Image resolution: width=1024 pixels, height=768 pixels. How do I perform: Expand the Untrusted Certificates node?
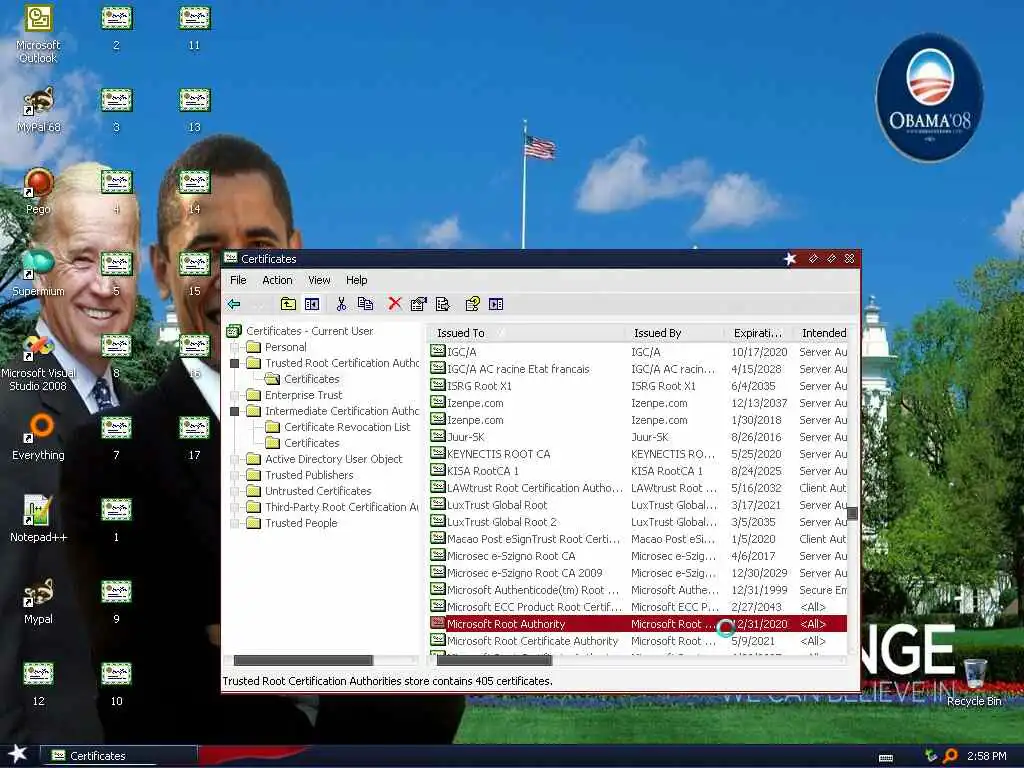point(234,491)
